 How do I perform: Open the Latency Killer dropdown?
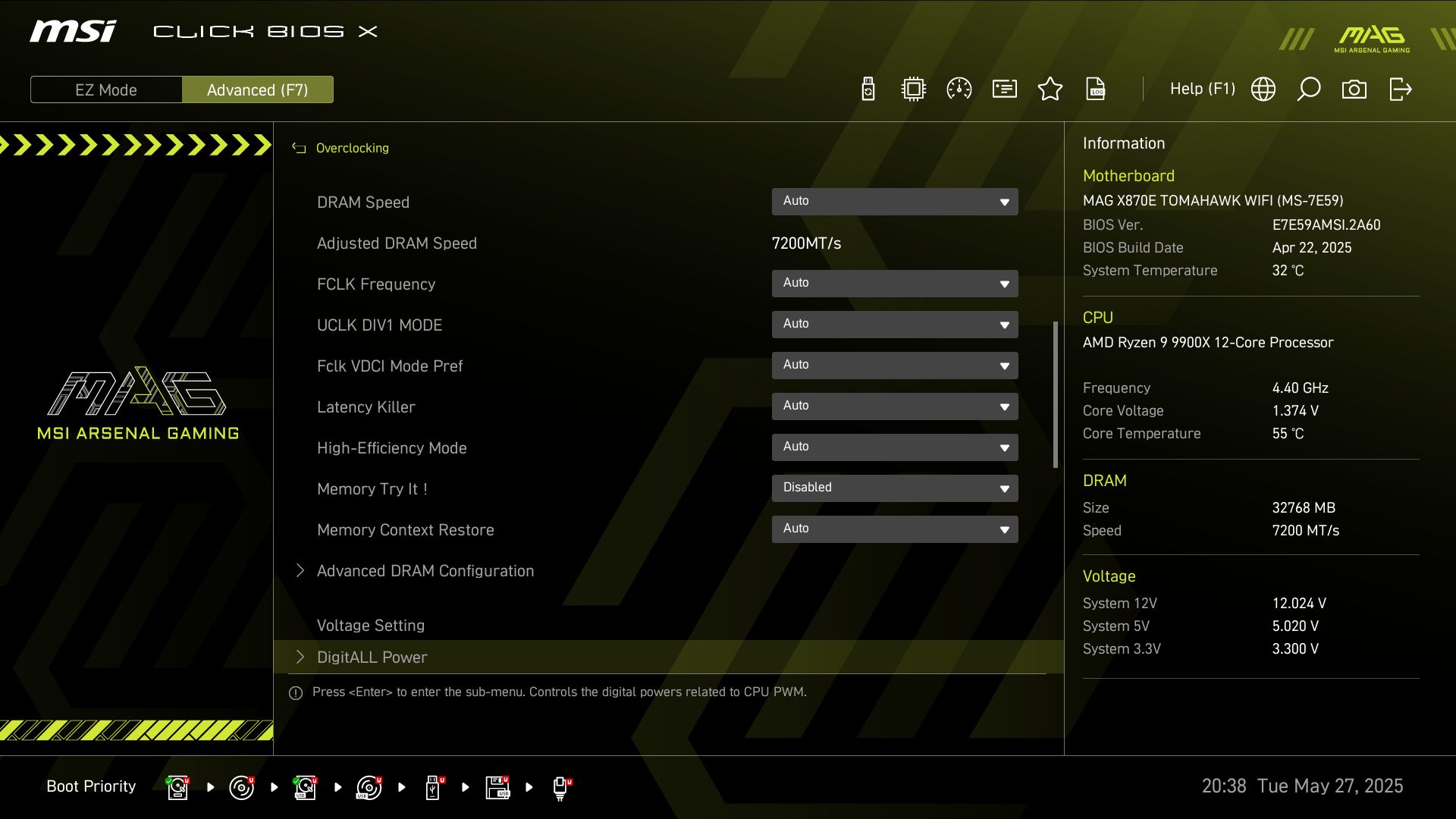(895, 406)
